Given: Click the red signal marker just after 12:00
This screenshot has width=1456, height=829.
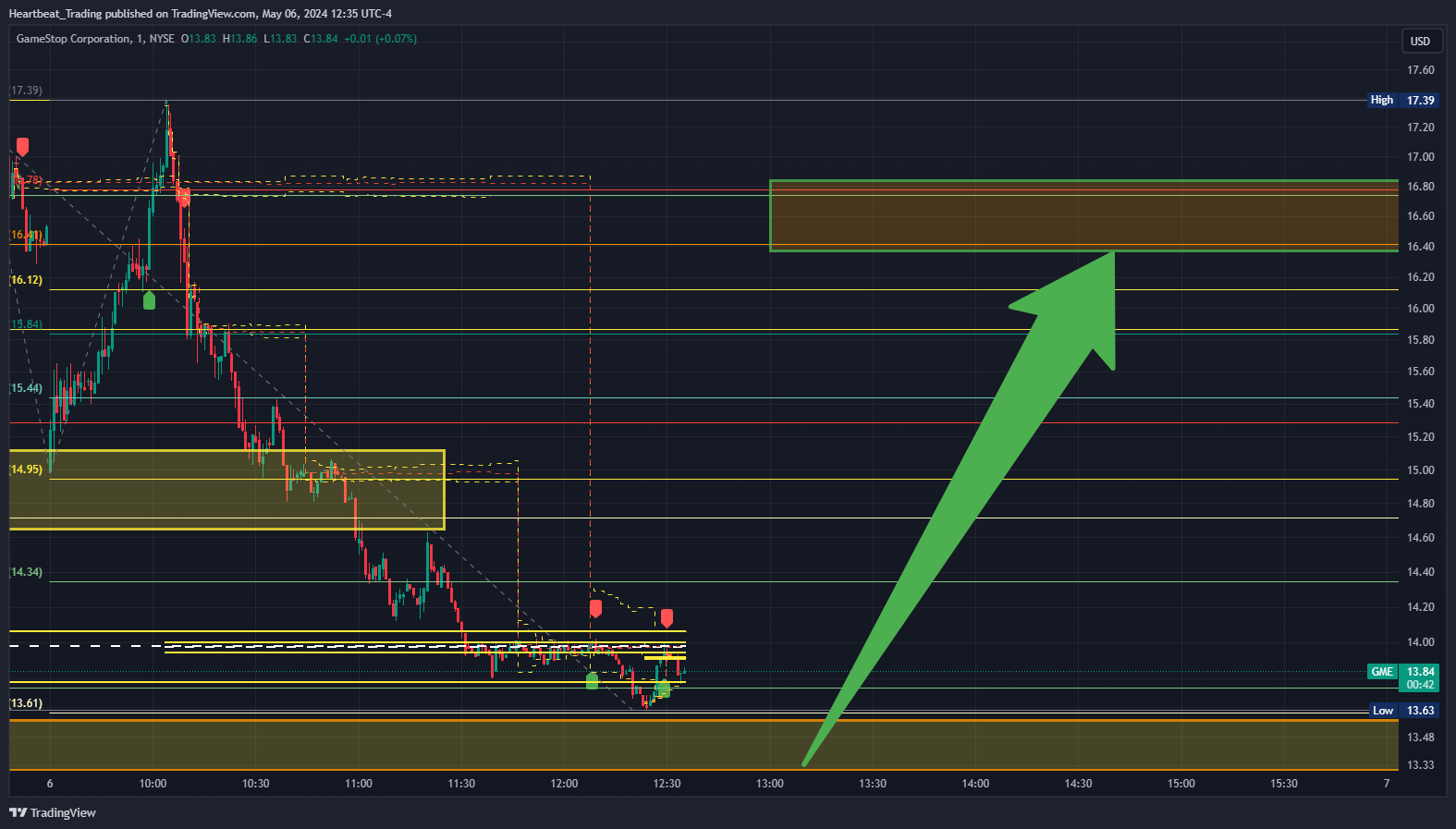Looking at the screenshot, I should pos(595,608).
